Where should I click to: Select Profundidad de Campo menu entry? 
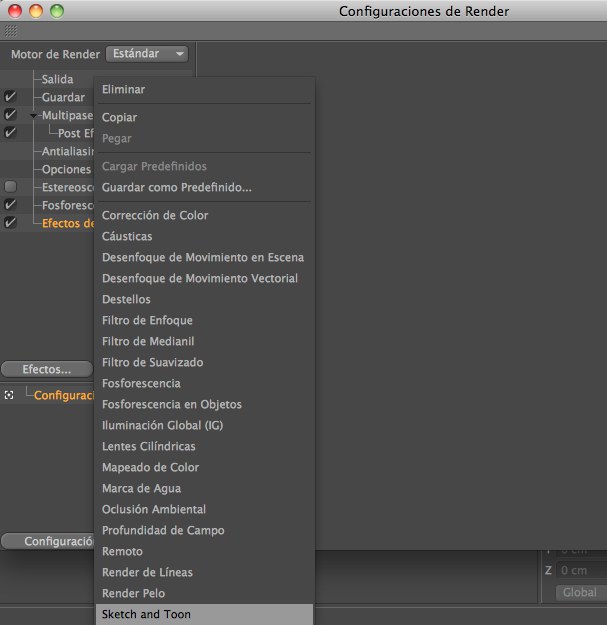click(163, 530)
